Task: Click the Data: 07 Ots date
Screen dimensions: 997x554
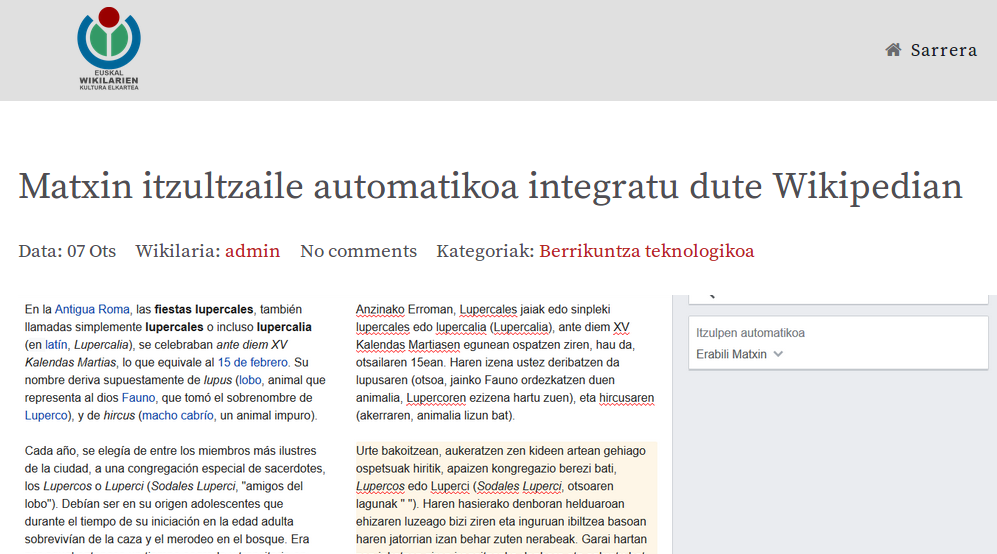Action: (x=67, y=251)
